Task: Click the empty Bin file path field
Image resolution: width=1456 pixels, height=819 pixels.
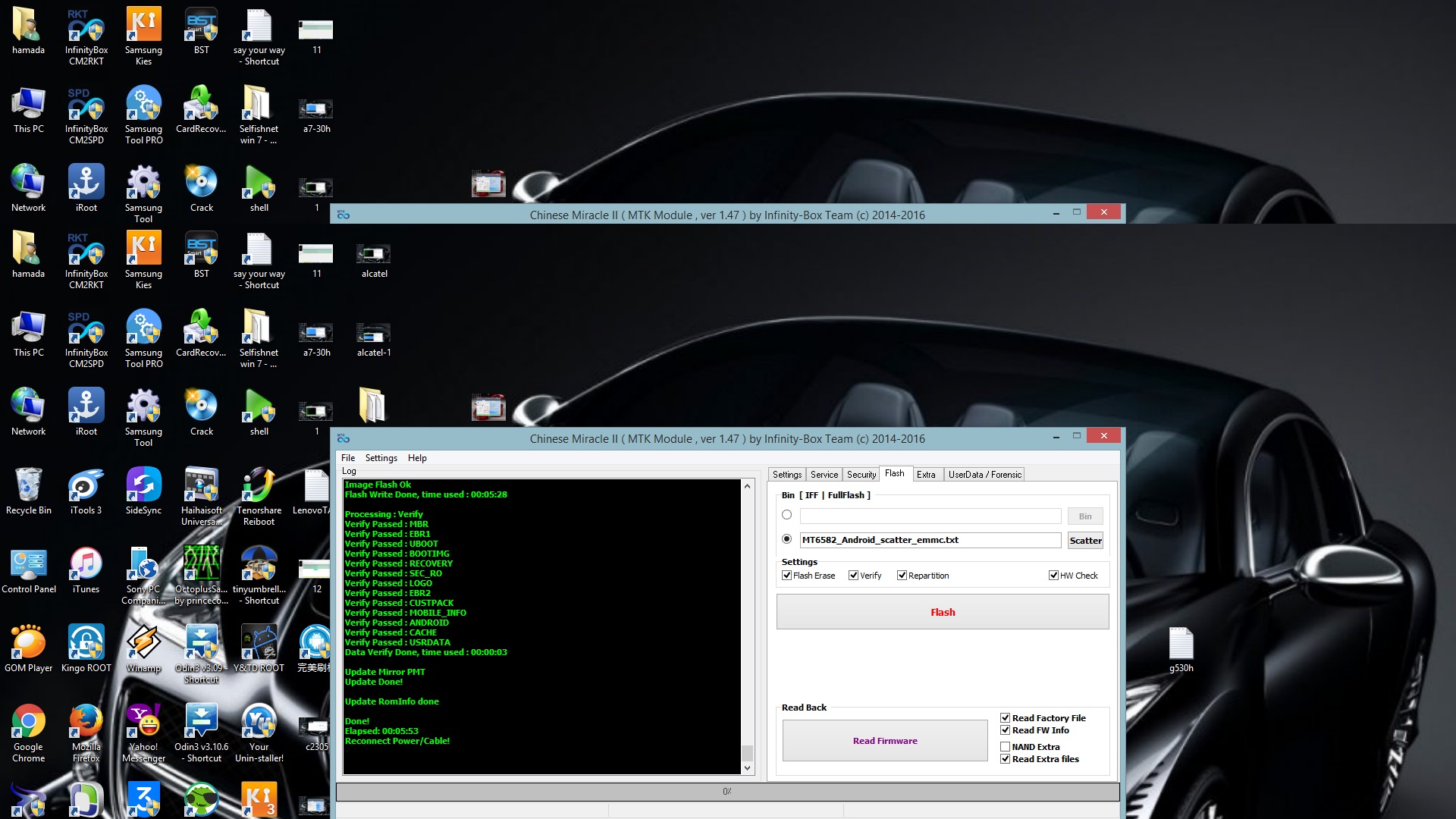Action: pos(930,516)
